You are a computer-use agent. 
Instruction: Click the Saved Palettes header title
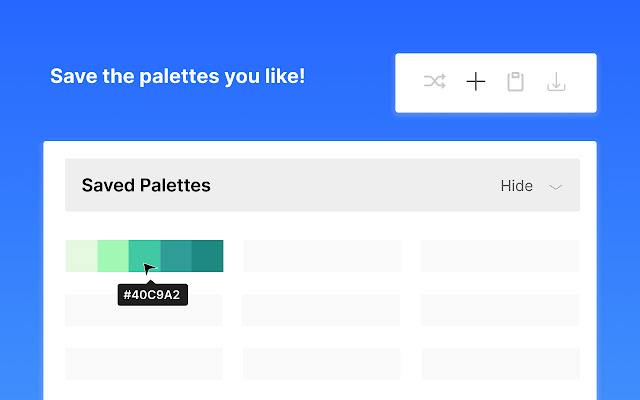[x=146, y=185]
